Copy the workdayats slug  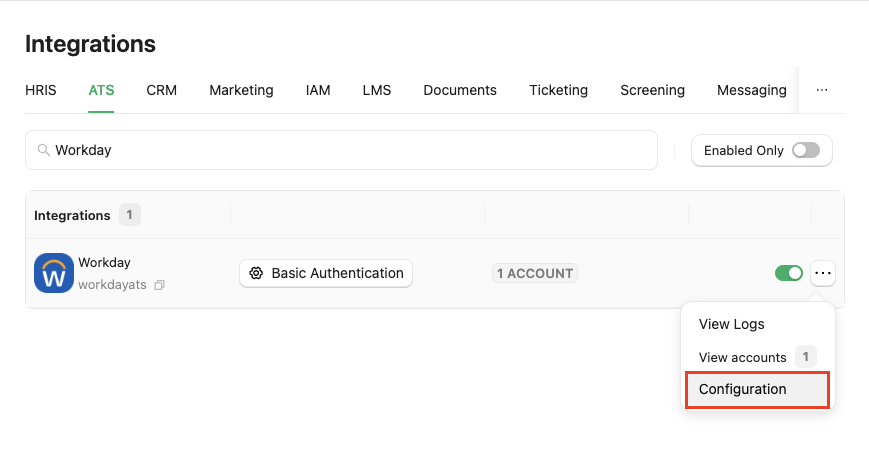(x=160, y=285)
